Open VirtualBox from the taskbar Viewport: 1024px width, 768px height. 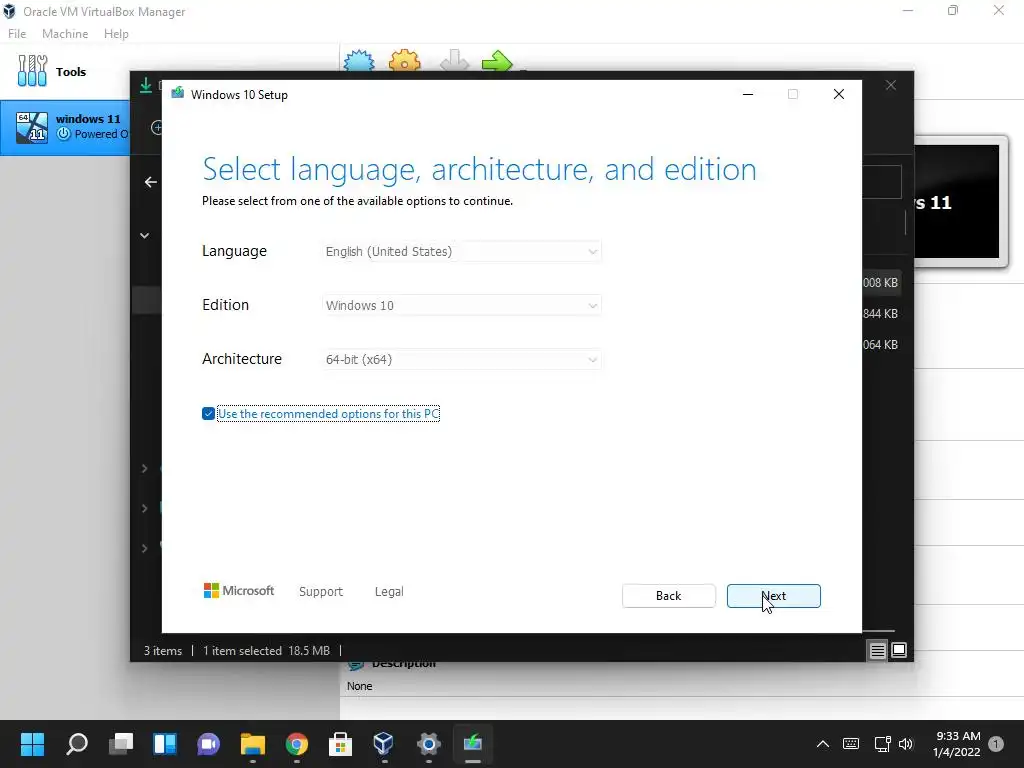click(384, 744)
